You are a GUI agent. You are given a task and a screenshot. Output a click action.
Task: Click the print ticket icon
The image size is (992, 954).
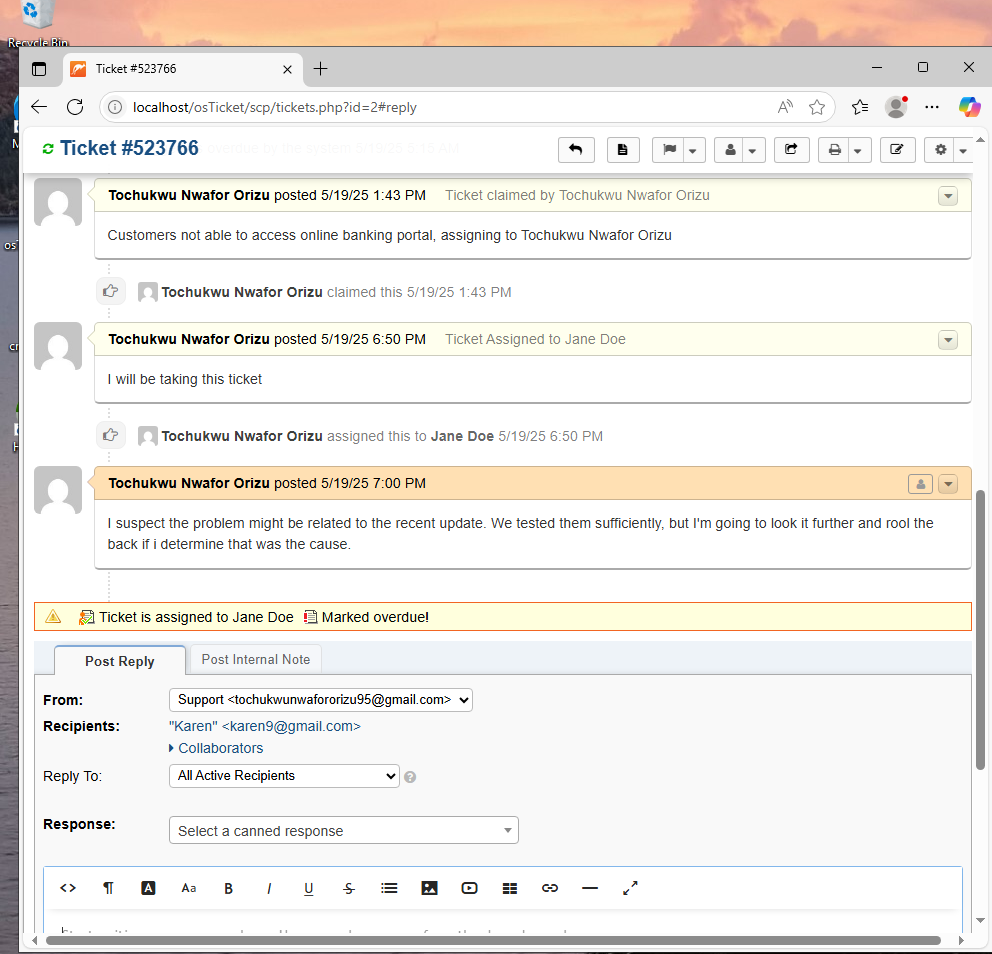click(x=834, y=150)
